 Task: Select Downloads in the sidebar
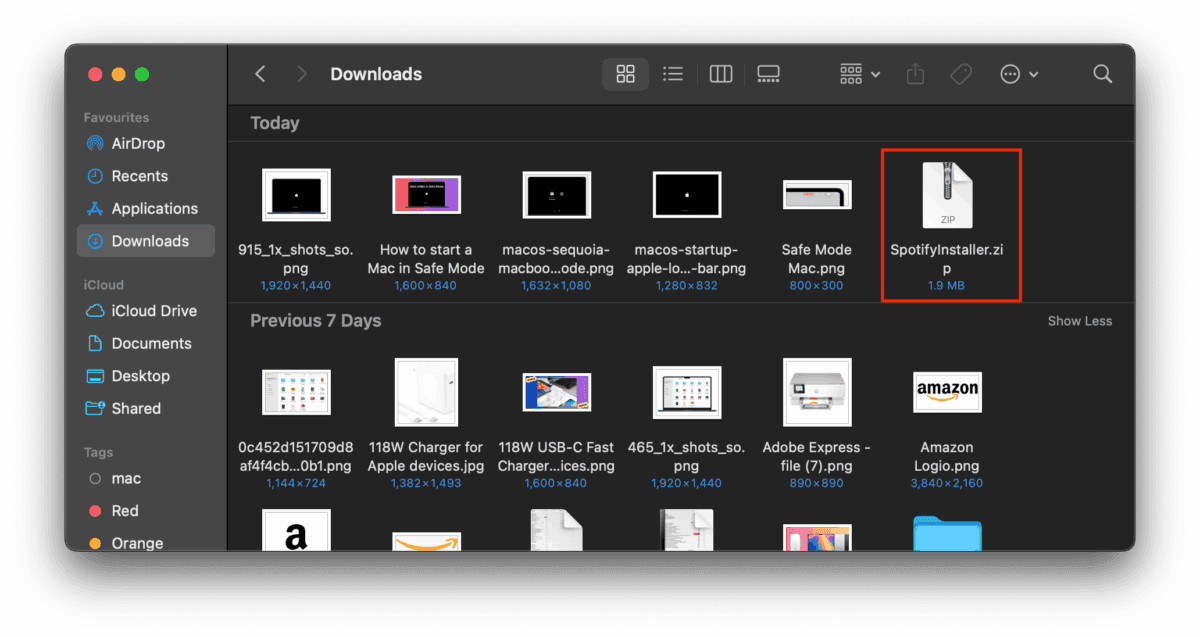[146, 241]
